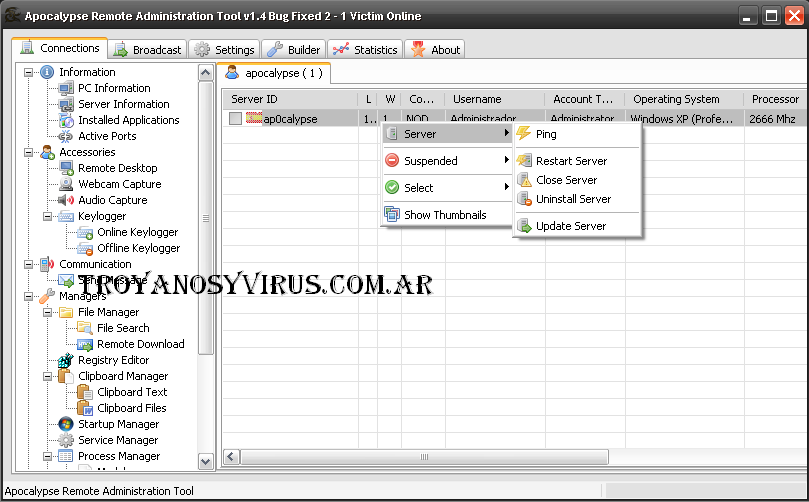Viewport: 809px width, 502px height.
Task: Click the Uninstall Server icon
Action: (524, 199)
